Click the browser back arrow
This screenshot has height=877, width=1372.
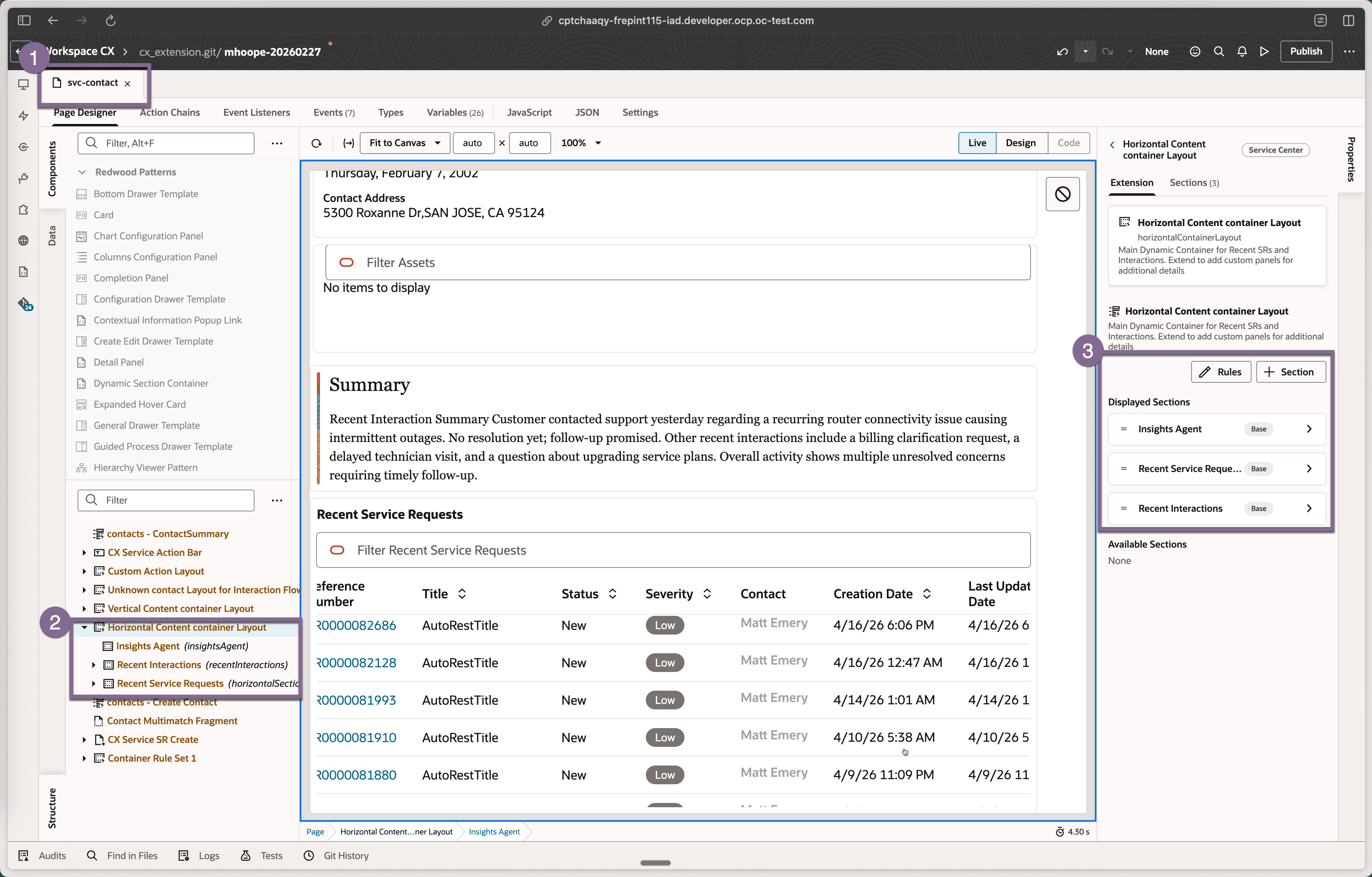[53, 21]
